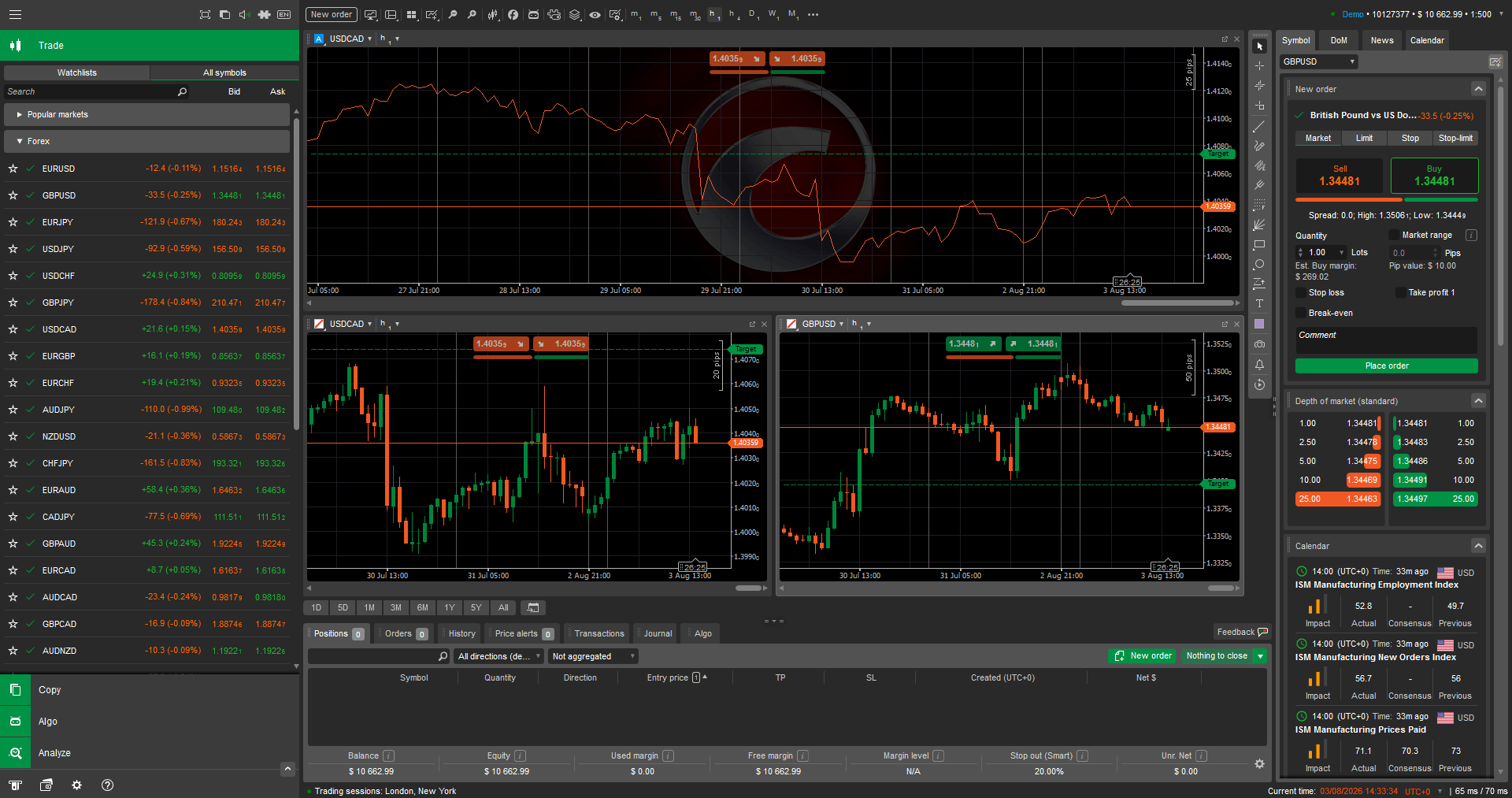Image resolution: width=1512 pixels, height=798 pixels.
Task: Click the watchlist vertical scrollbar
Action: pyautogui.click(x=296, y=276)
